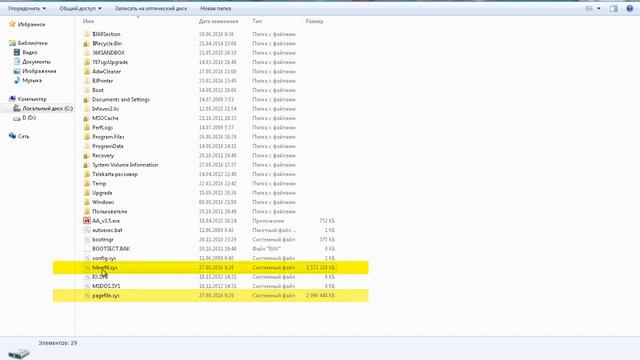Click the $360Section folder icon

coord(87,34)
